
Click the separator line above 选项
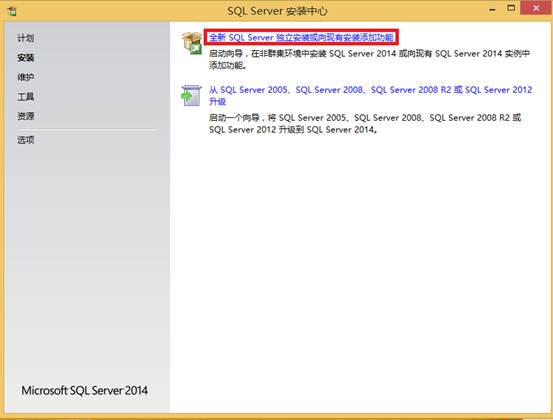coord(87,129)
